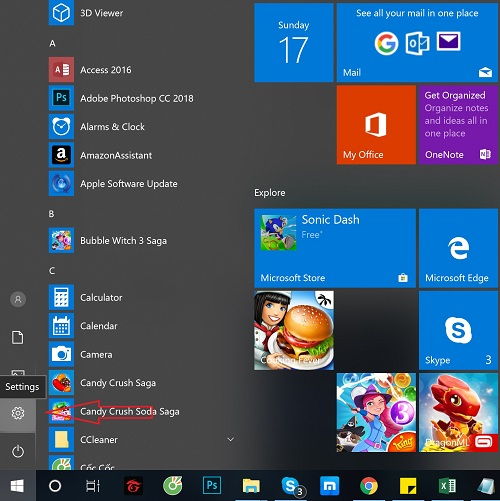Jump to letter B section header
Screen dimensions: 500x501
51,214
